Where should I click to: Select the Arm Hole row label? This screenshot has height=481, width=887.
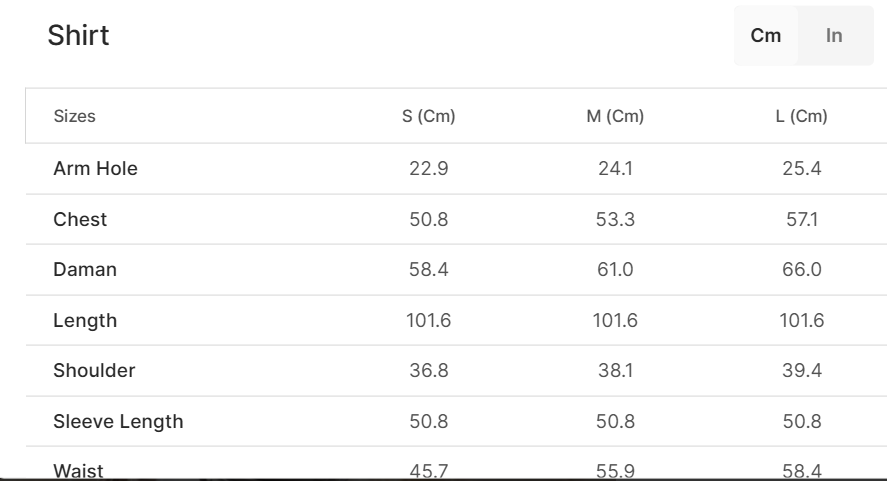pos(95,169)
